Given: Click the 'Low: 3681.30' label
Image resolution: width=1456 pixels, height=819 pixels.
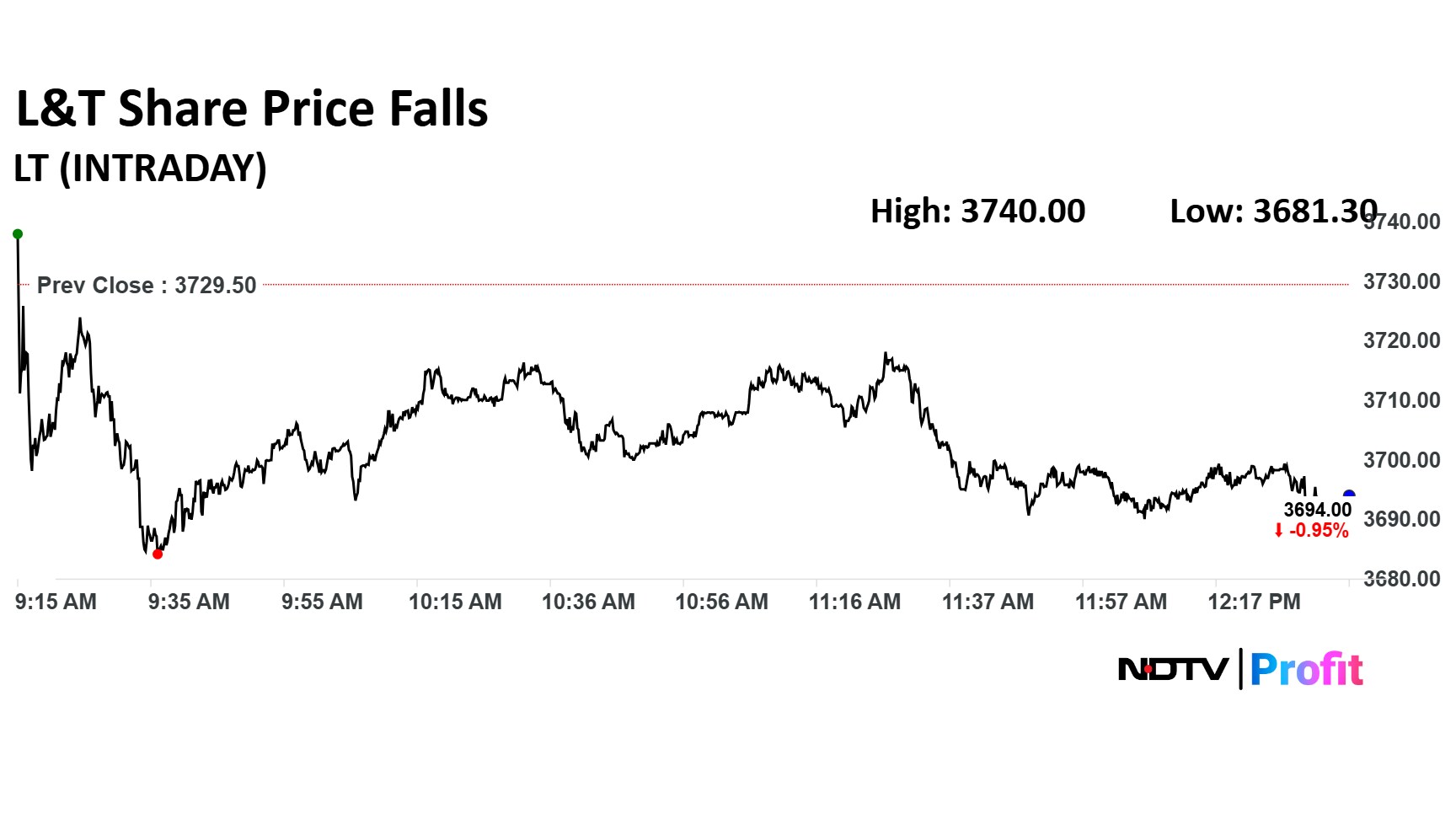Looking at the screenshot, I should tap(1272, 211).
